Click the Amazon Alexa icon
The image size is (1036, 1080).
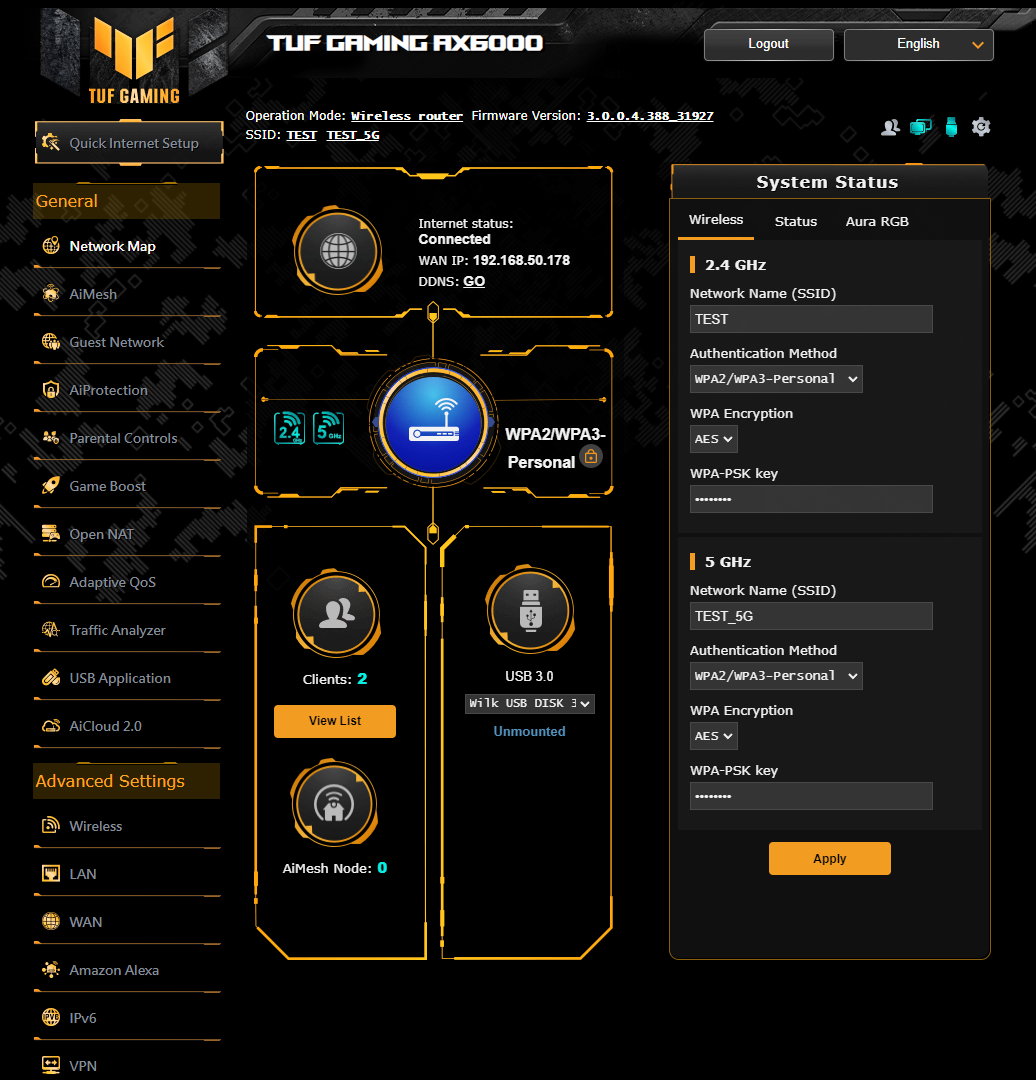tap(51, 970)
